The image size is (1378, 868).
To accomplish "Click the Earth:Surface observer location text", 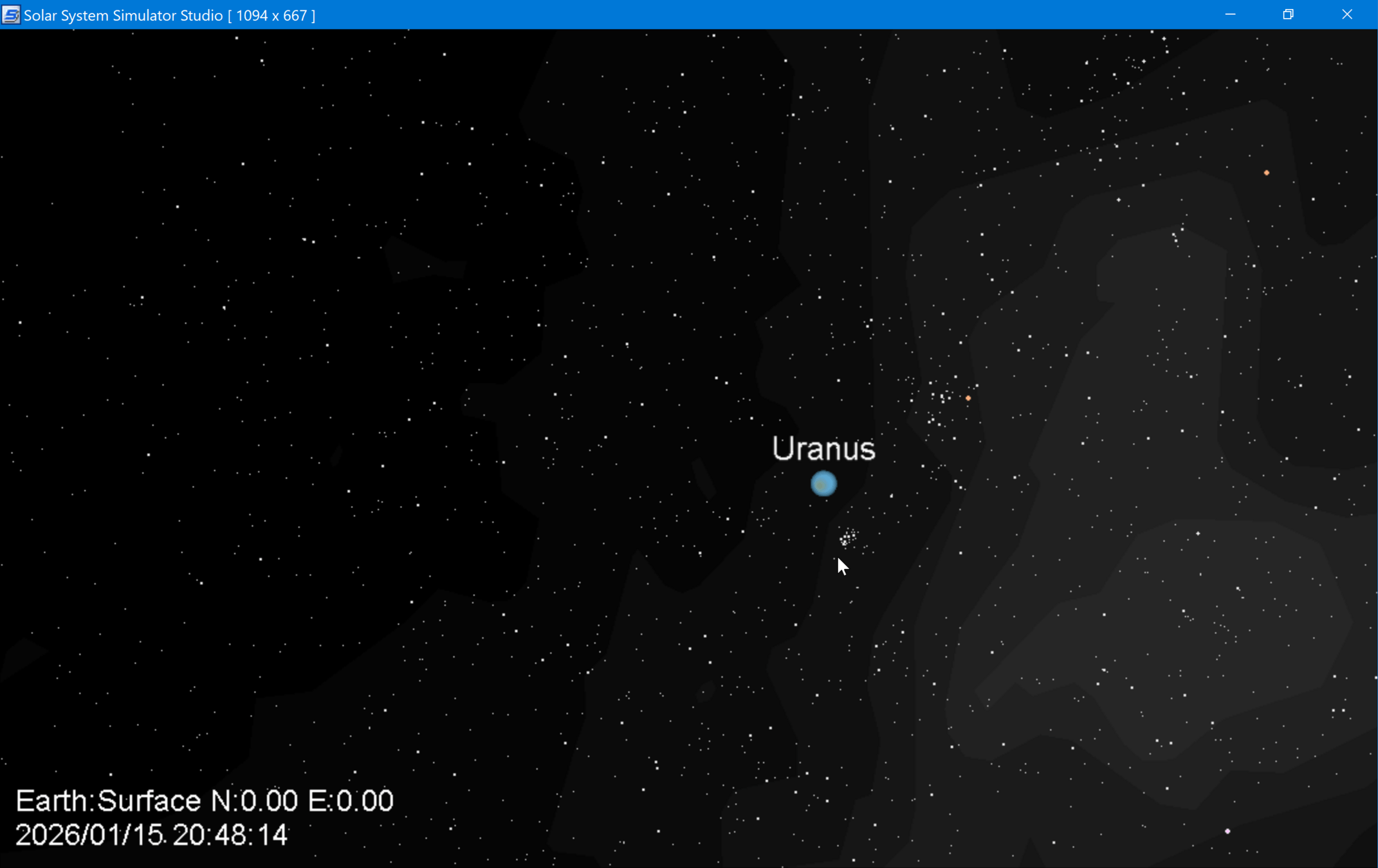I will (x=108, y=801).
